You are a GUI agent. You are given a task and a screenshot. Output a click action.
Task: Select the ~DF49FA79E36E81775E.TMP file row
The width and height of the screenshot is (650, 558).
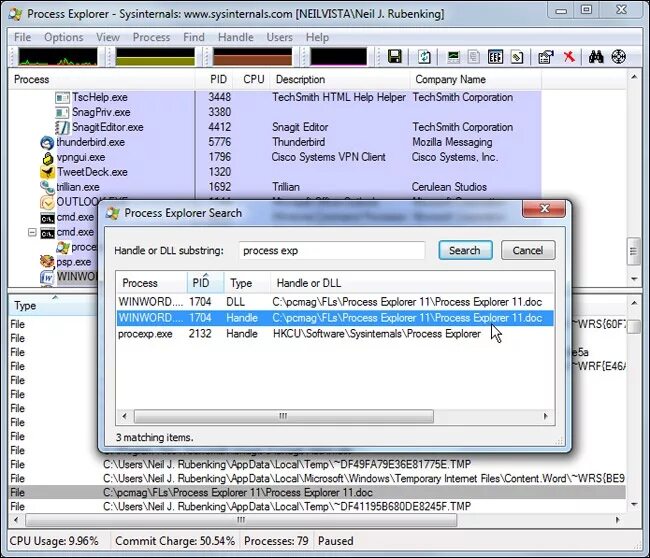317,464
